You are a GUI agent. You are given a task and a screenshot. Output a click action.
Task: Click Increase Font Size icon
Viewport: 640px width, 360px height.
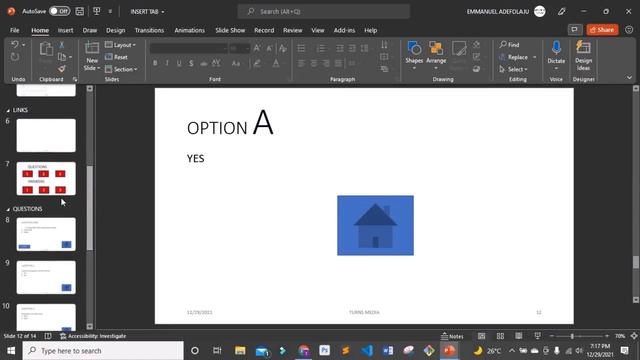click(x=257, y=48)
